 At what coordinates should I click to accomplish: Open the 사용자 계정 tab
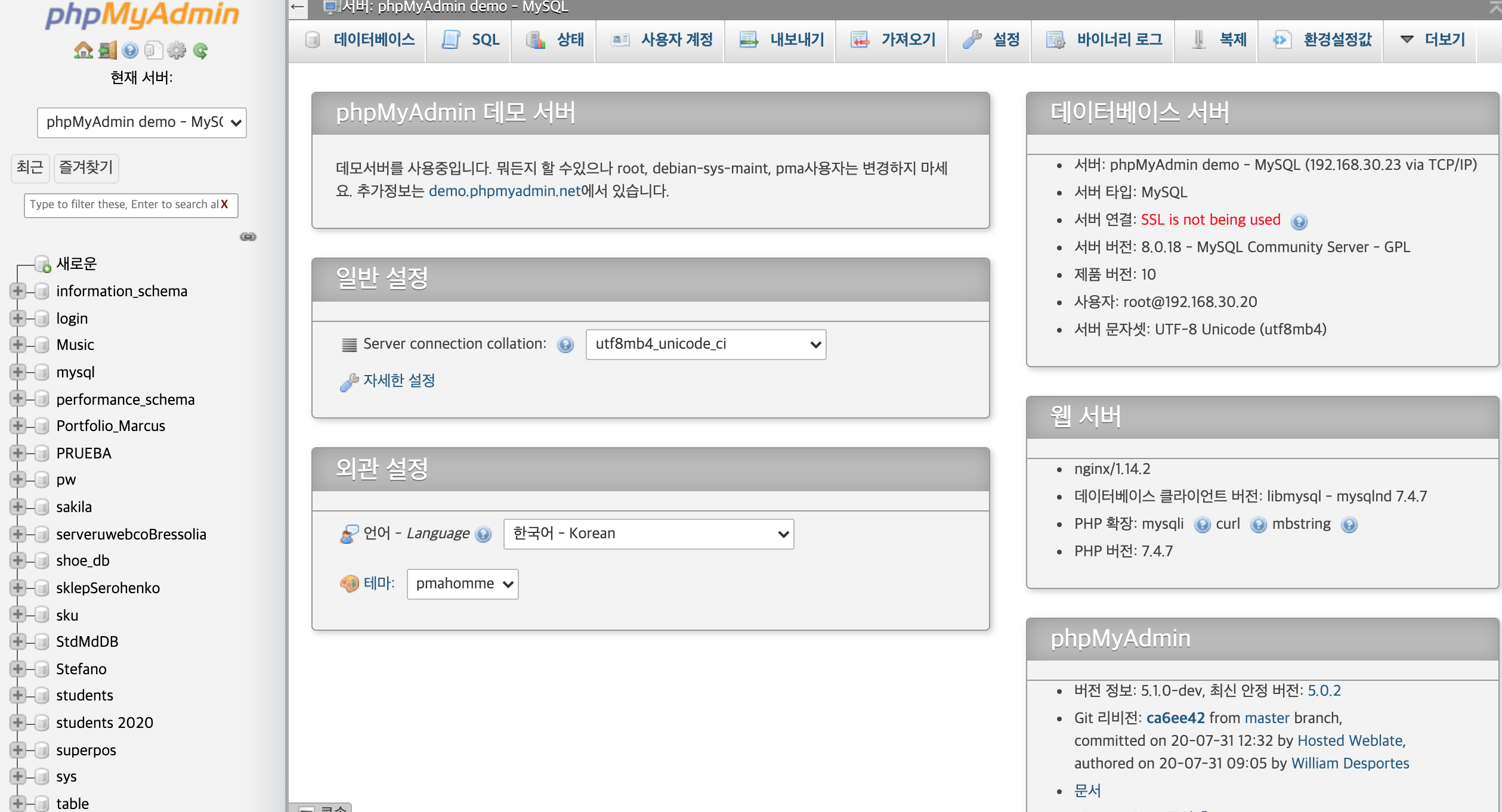(662, 40)
